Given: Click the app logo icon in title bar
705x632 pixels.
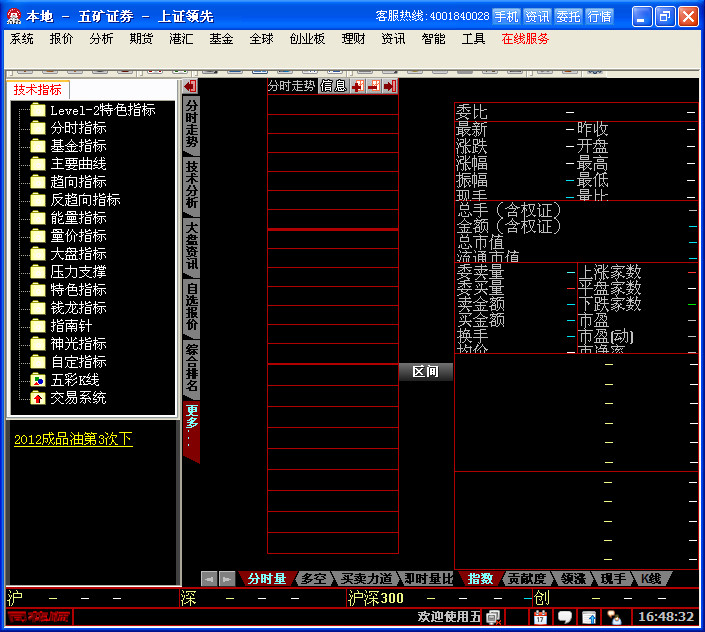Looking at the screenshot, I should pos(14,17).
